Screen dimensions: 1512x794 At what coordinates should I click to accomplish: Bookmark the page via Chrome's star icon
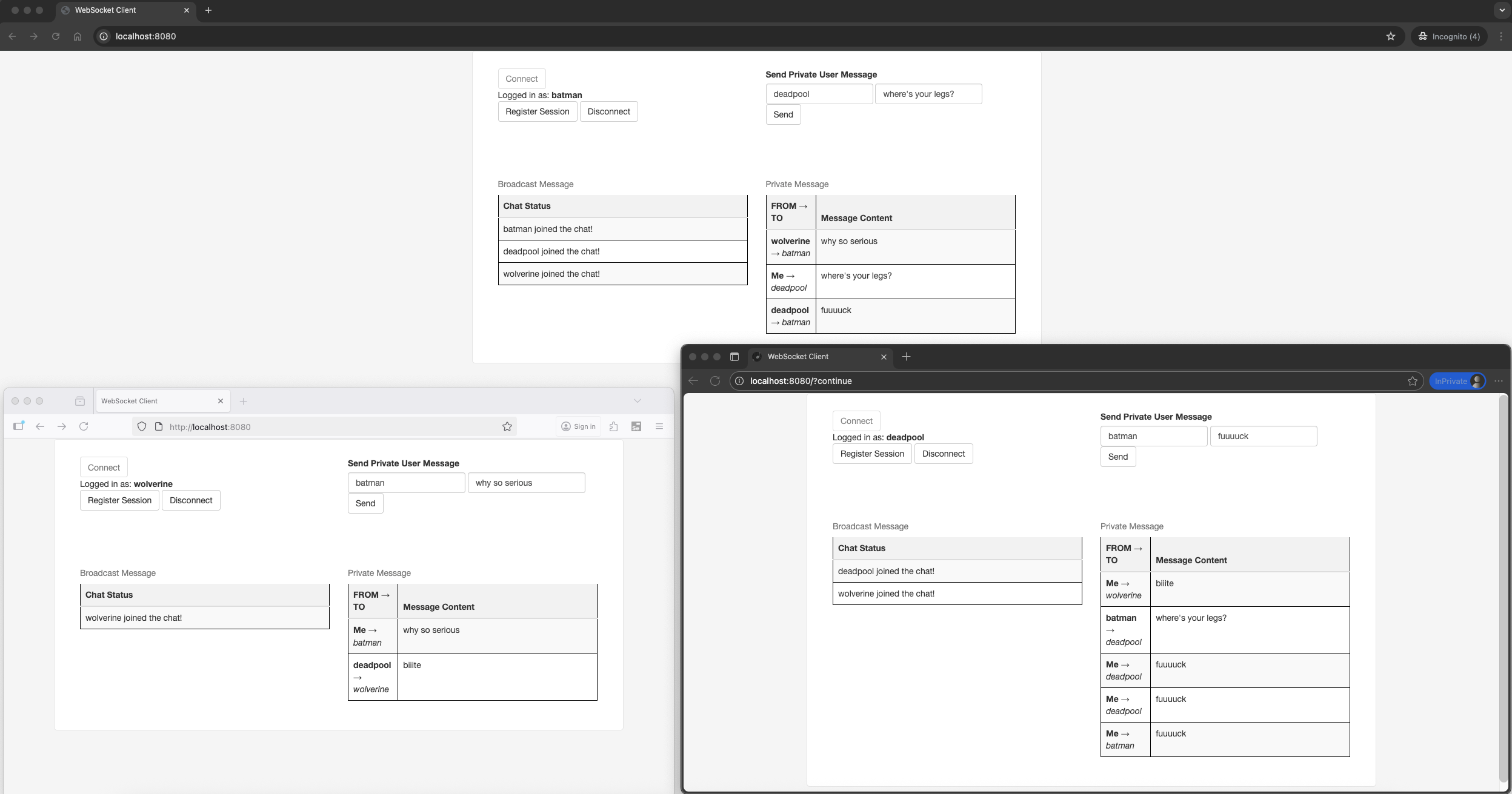coord(1389,36)
